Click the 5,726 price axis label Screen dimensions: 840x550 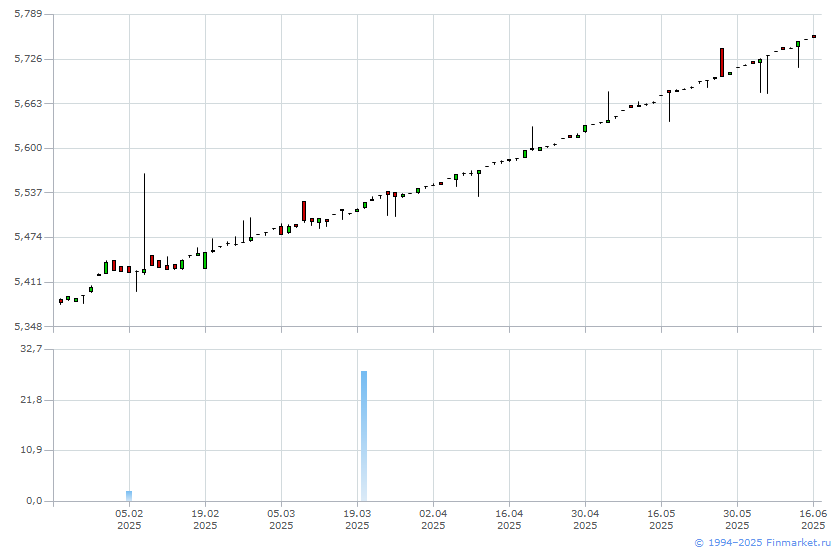(x=28, y=58)
